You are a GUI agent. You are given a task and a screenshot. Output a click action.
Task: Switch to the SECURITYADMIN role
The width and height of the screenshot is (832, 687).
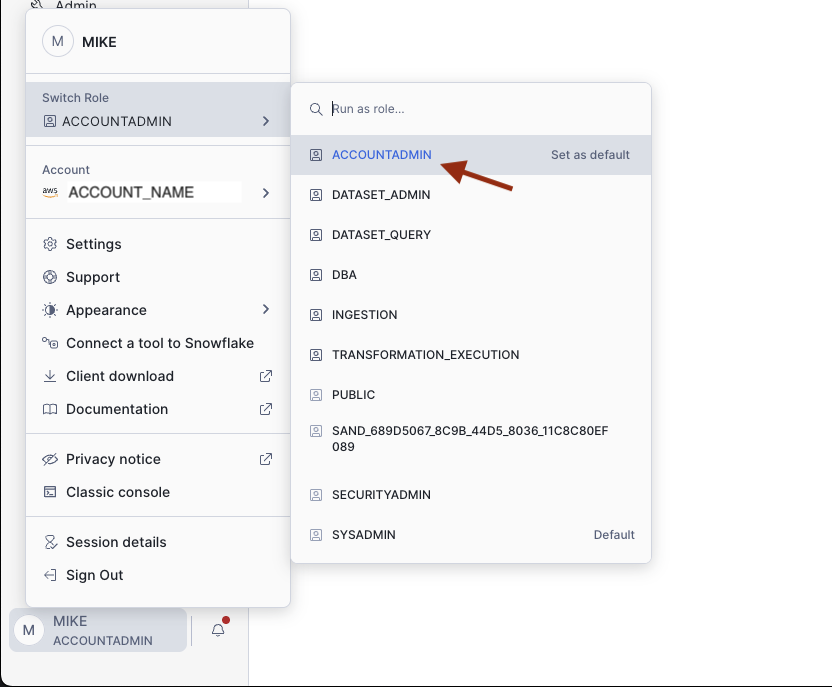pos(471,495)
